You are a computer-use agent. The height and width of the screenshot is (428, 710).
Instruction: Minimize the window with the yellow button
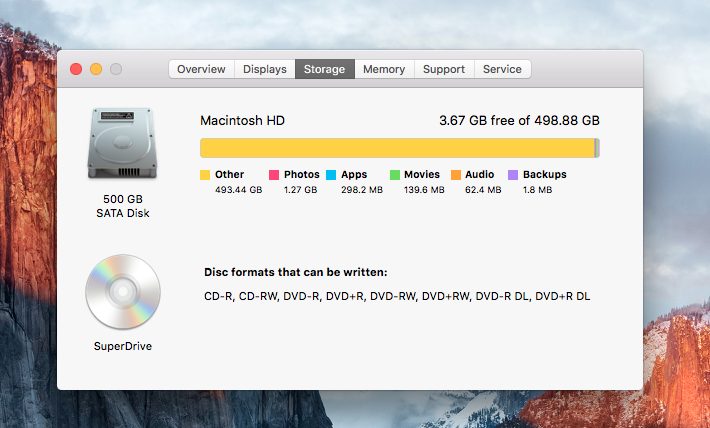pos(96,69)
